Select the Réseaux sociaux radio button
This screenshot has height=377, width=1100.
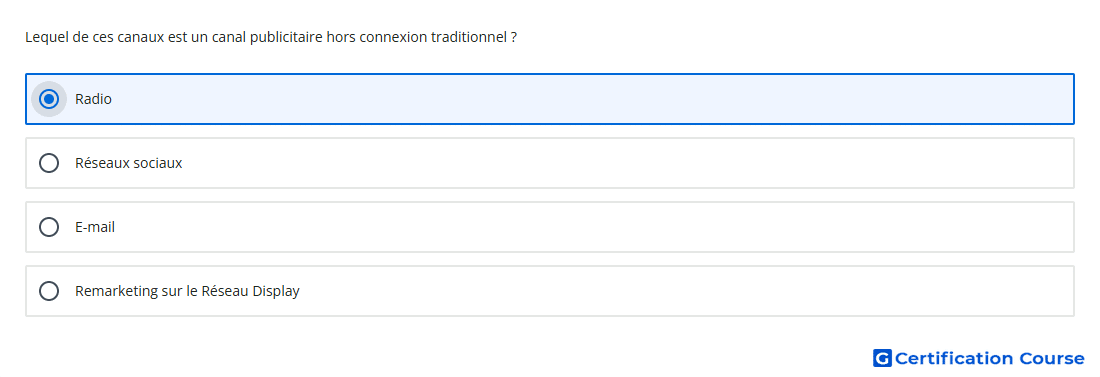coord(49,163)
